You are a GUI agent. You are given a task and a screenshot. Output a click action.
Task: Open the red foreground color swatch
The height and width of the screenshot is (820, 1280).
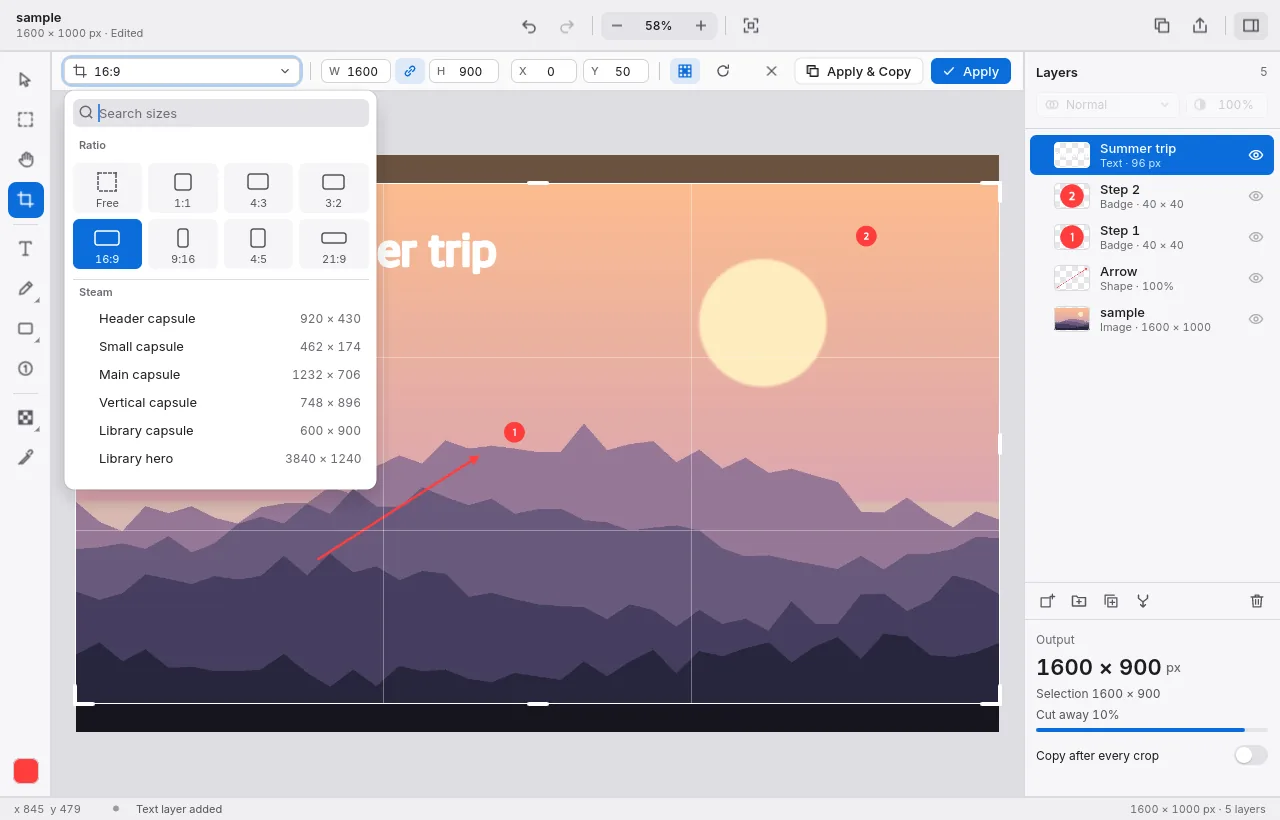[26, 771]
